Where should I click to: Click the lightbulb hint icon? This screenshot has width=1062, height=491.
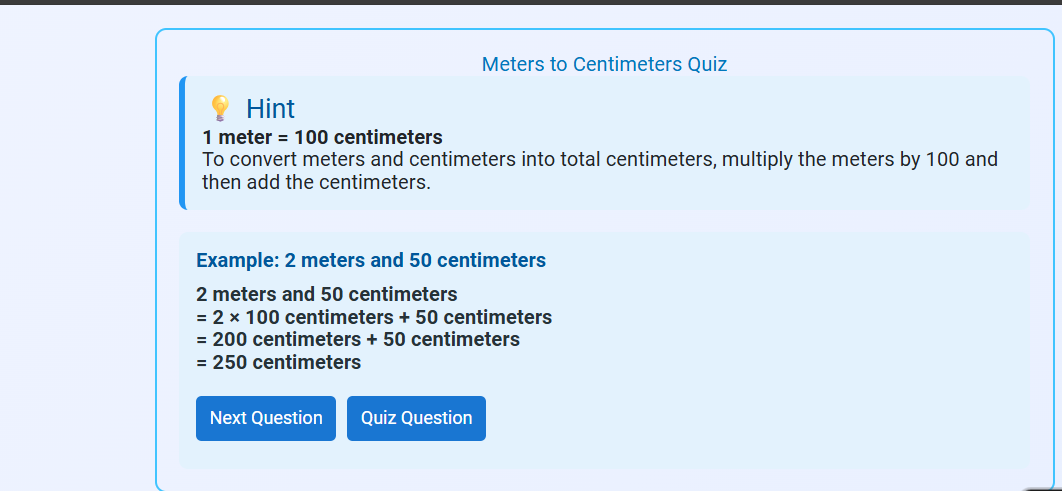click(220, 108)
